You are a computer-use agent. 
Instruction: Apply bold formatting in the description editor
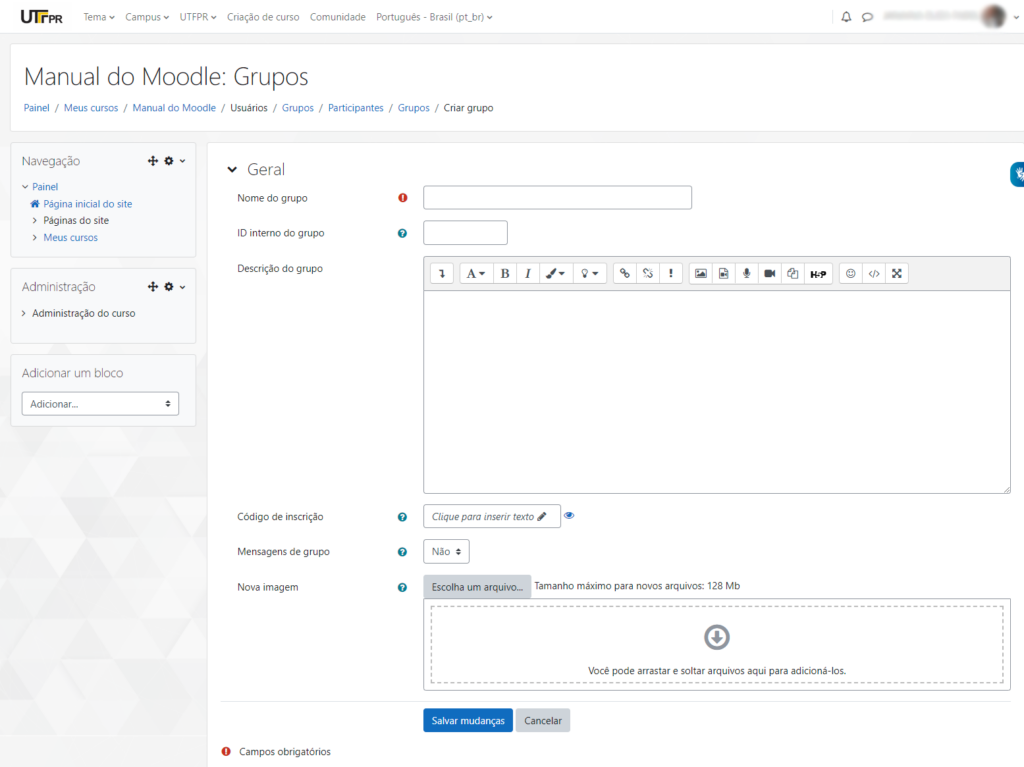(505, 274)
